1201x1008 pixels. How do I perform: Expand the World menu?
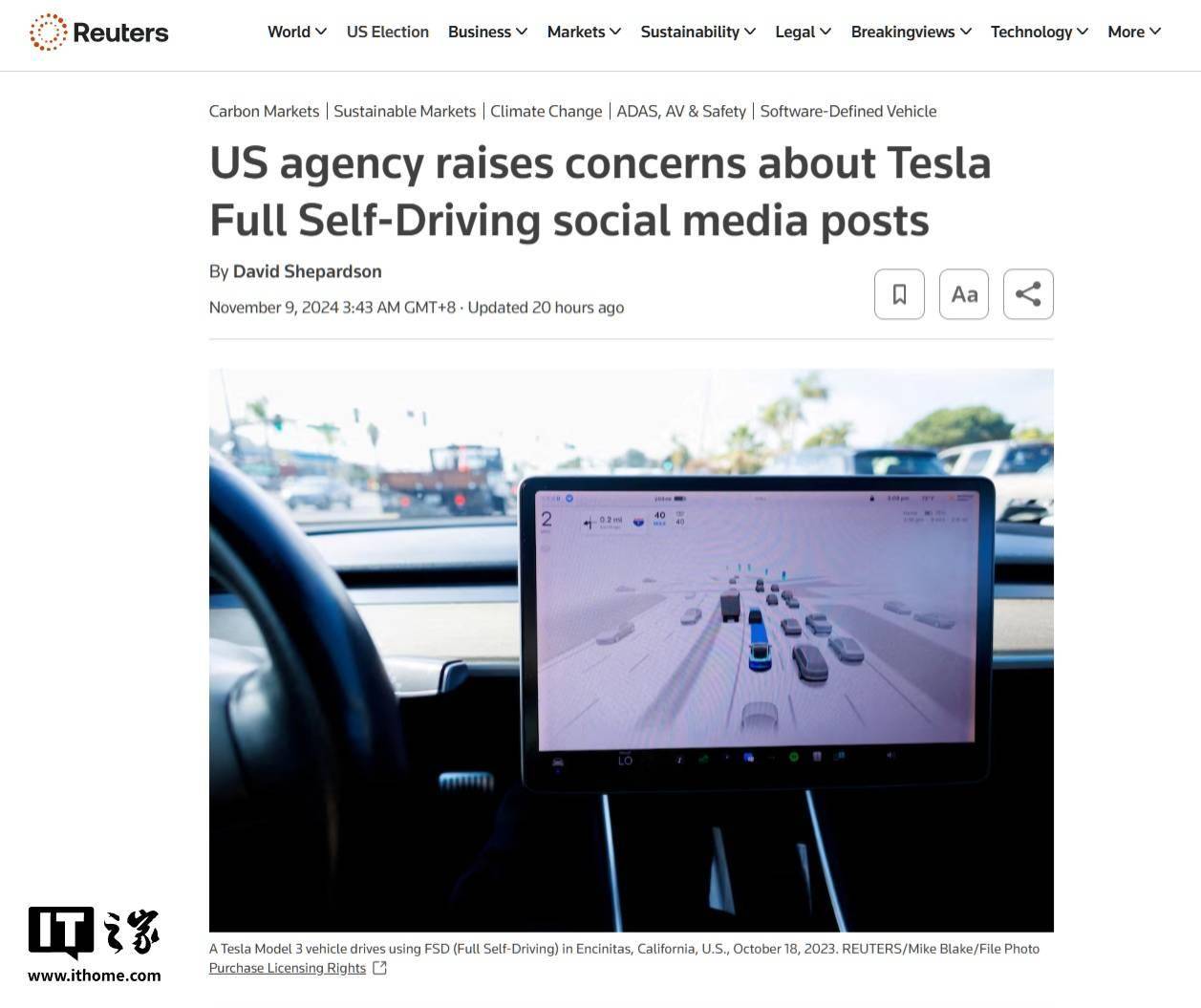(x=297, y=32)
